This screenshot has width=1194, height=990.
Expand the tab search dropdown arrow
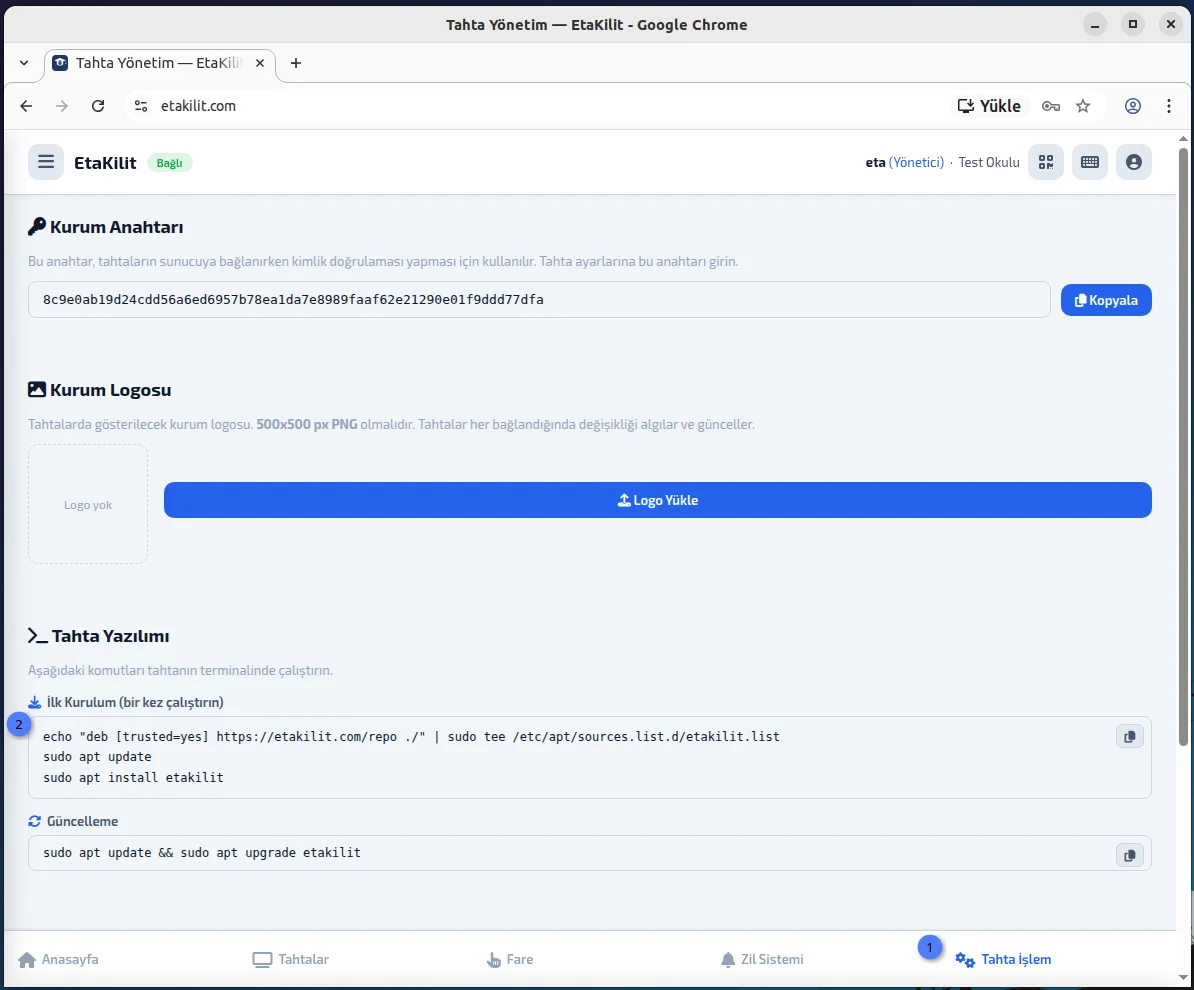click(x=24, y=63)
